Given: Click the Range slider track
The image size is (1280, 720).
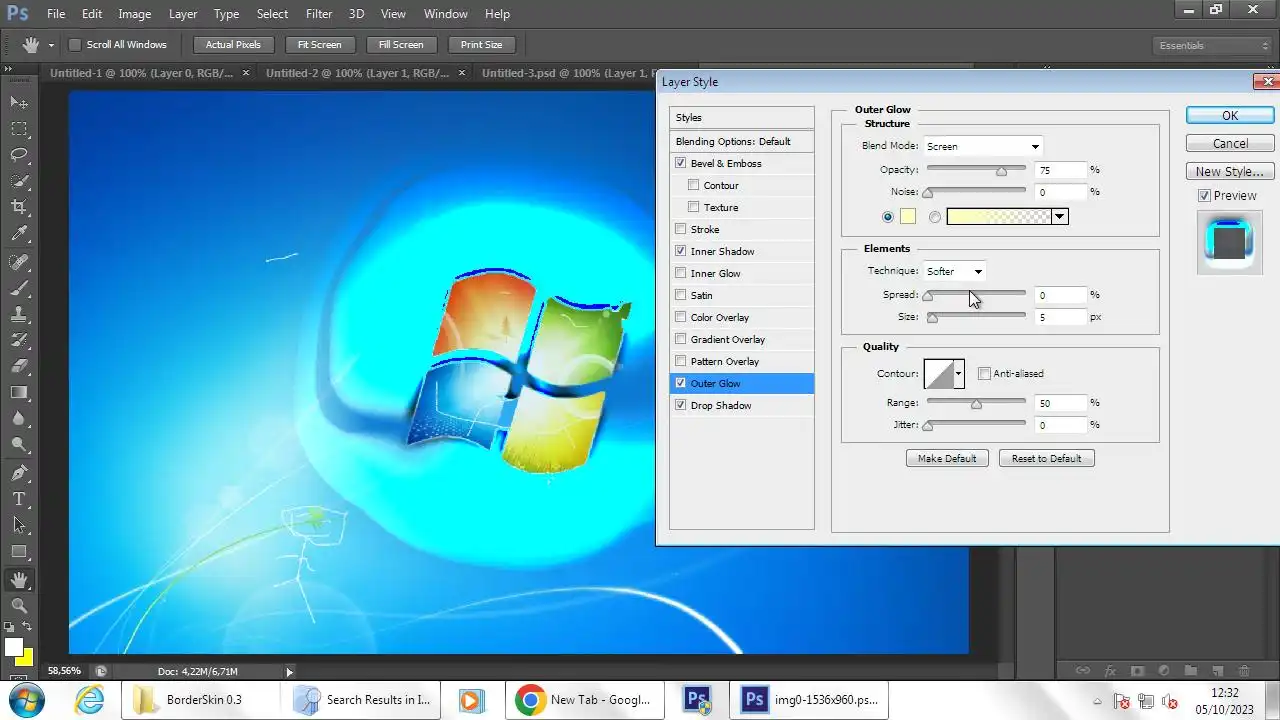Looking at the screenshot, I should tap(976, 403).
